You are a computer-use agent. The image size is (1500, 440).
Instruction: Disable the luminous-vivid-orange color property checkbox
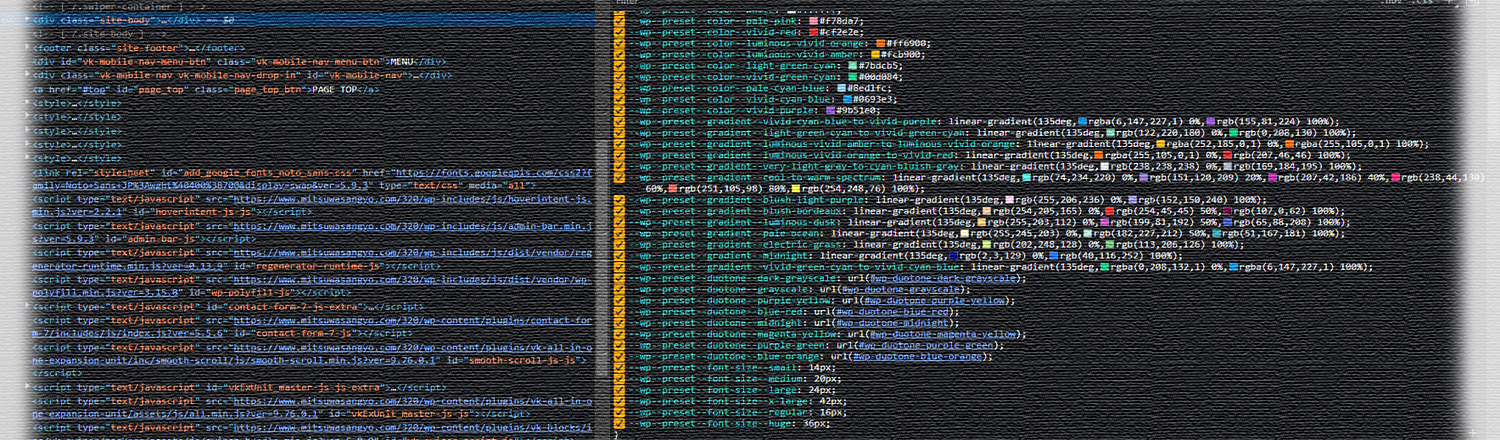[x=620, y=43]
